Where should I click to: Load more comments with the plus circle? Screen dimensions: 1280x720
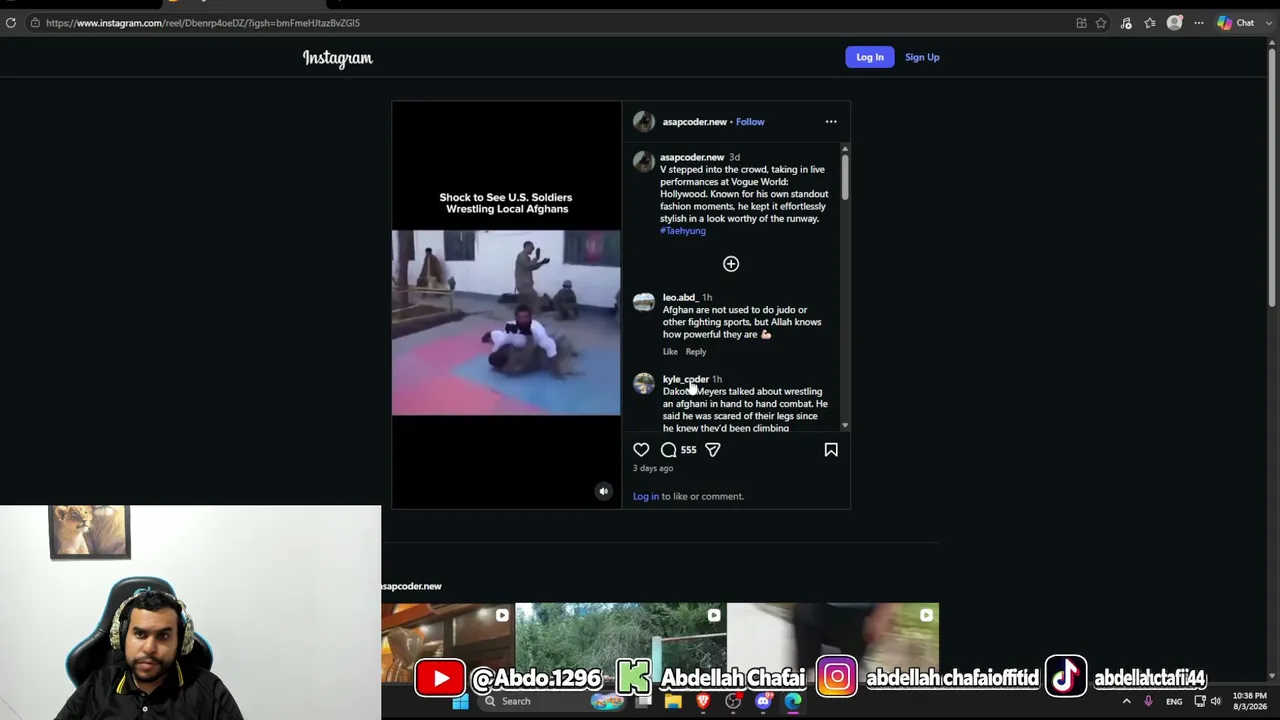pos(731,264)
